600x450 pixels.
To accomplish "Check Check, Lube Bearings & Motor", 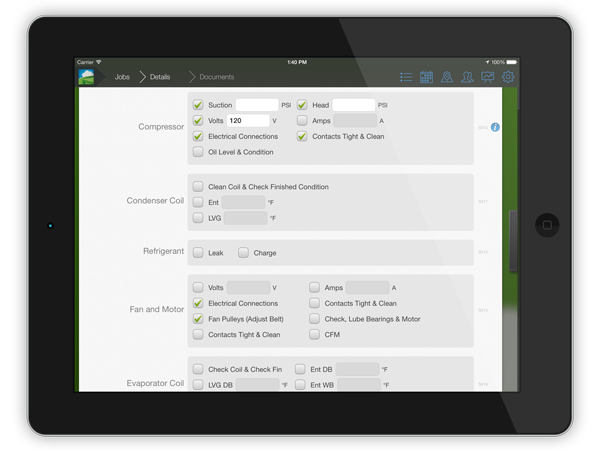I will (314, 318).
